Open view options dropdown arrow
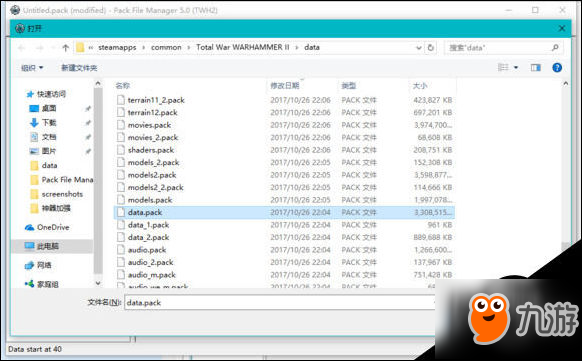 pyautogui.click(x=516, y=68)
